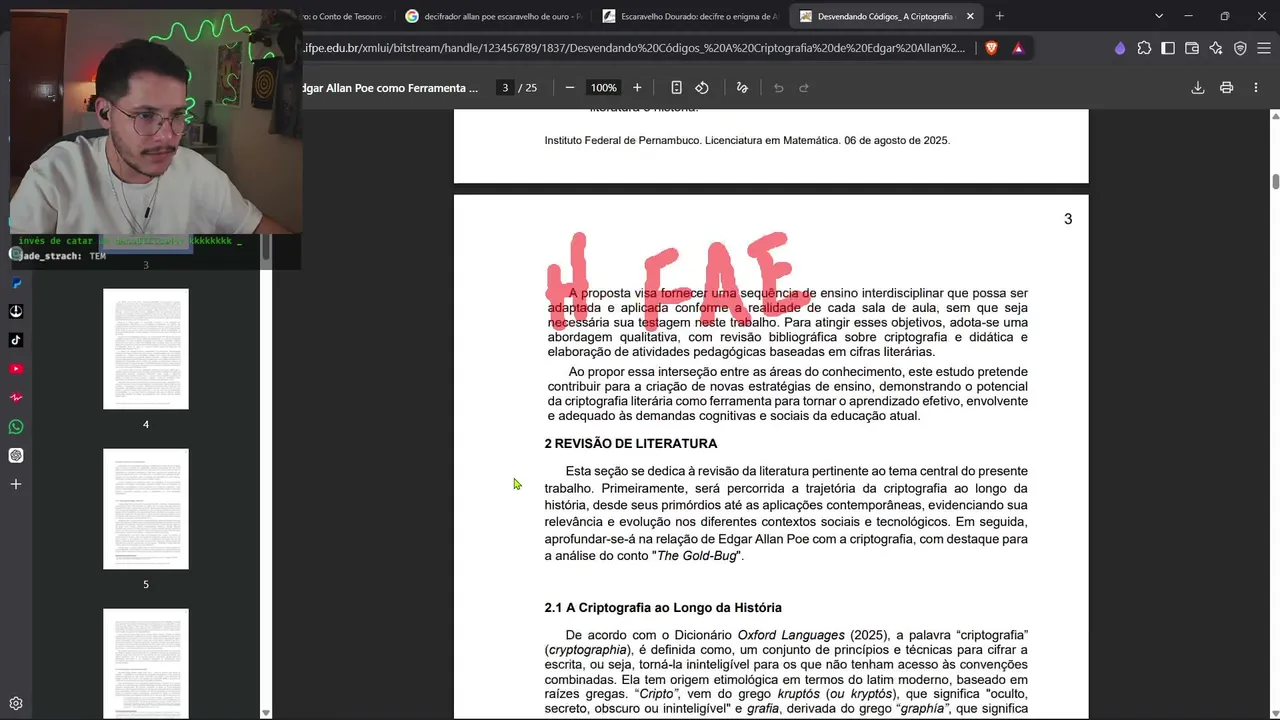Open the browser main hamburger menu

[x=1263, y=48]
